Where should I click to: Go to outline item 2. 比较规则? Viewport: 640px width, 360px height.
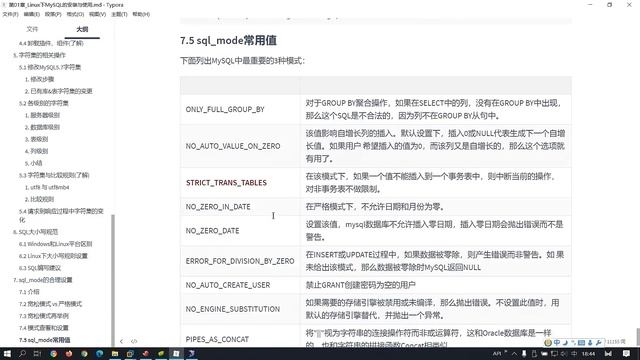[39, 199]
